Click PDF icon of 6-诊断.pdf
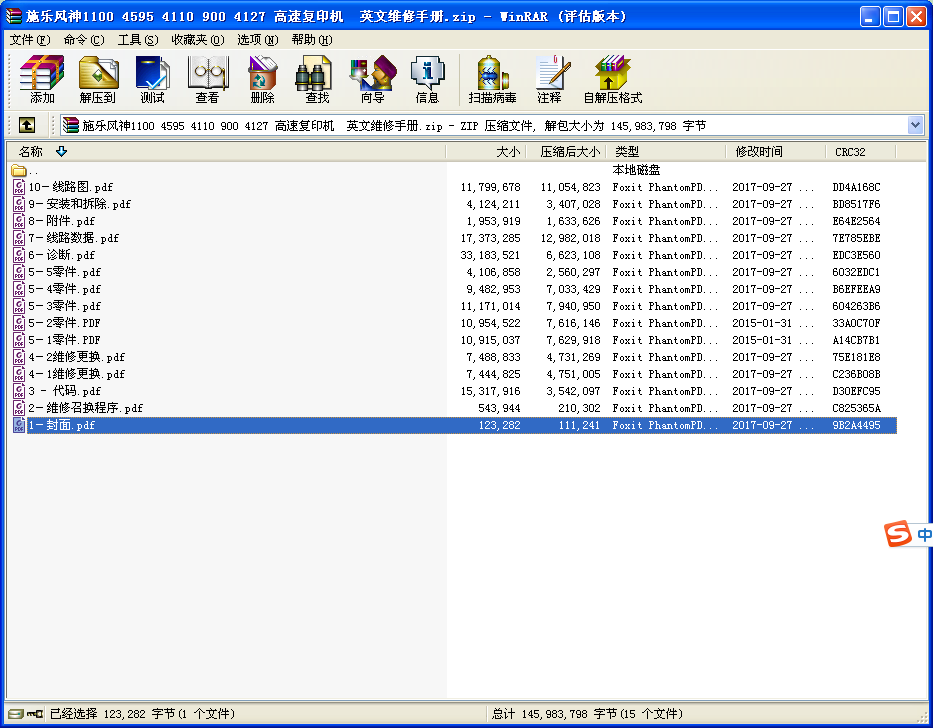This screenshot has width=933, height=728. coord(19,255)
